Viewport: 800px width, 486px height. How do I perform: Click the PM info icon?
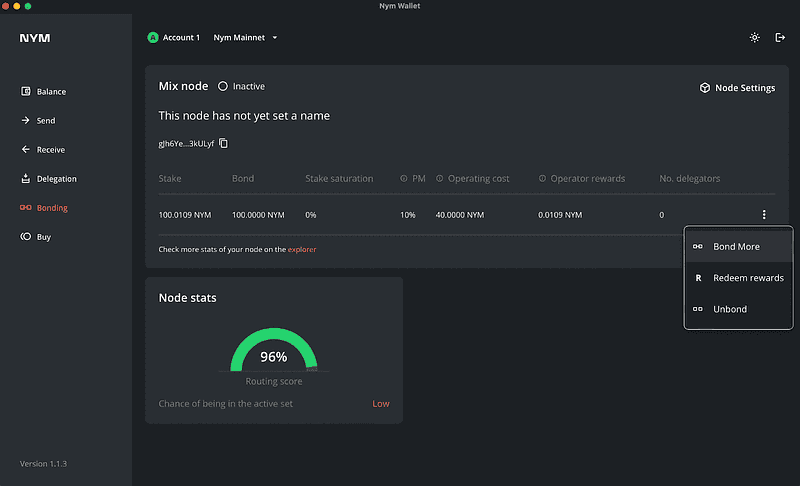tap(403, 179)
